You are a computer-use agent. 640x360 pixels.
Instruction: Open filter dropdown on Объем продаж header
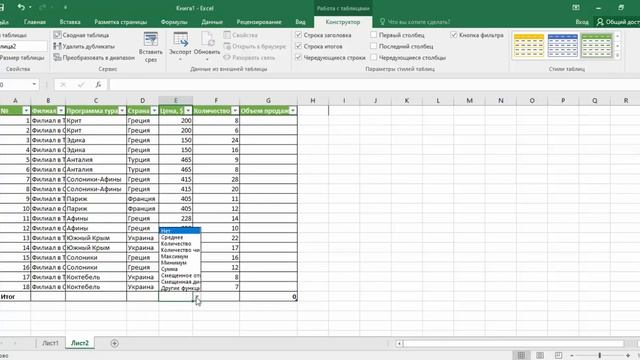coord(293,111)
